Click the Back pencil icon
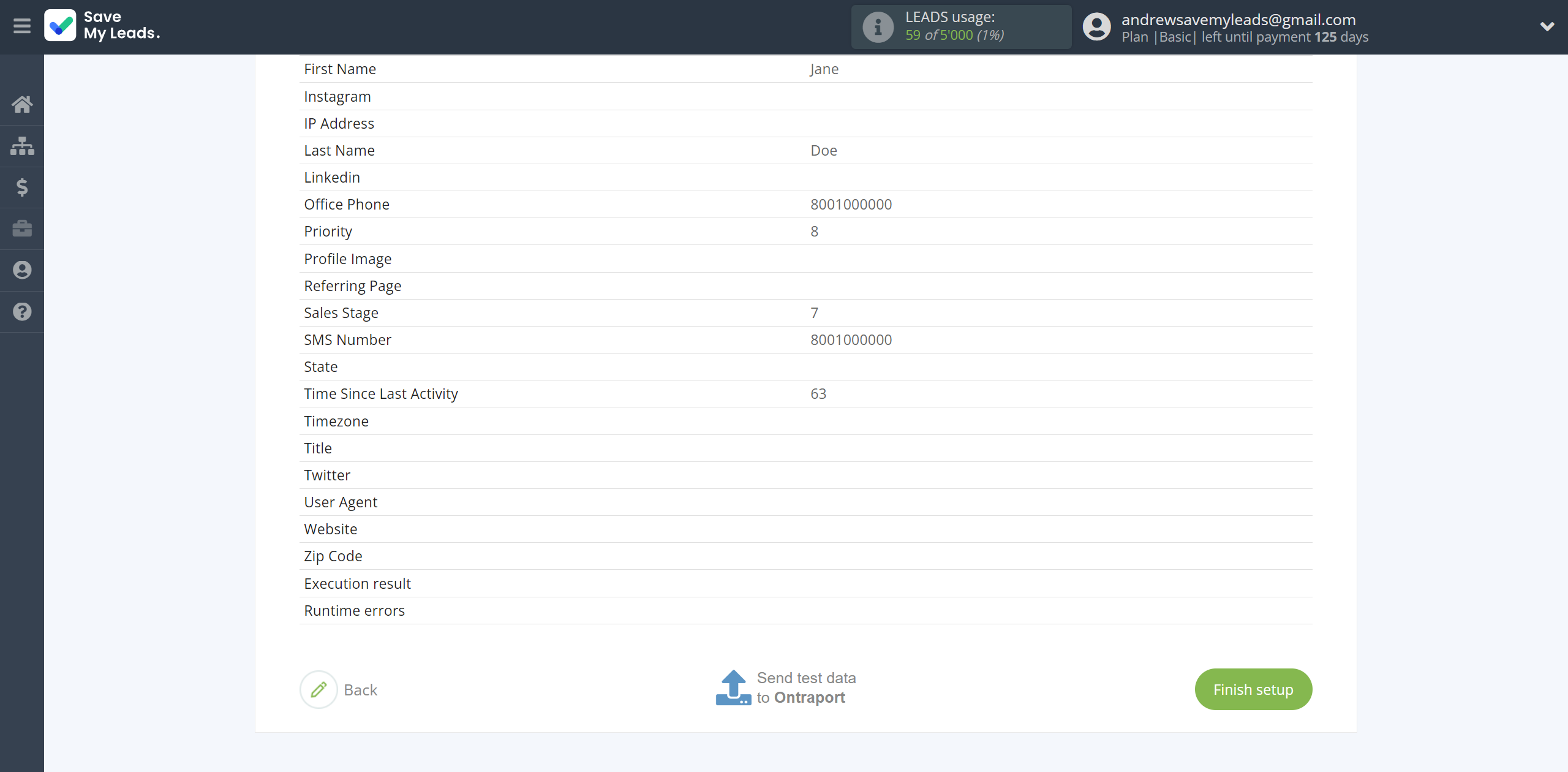1568x772 pixels. point(318,689)
